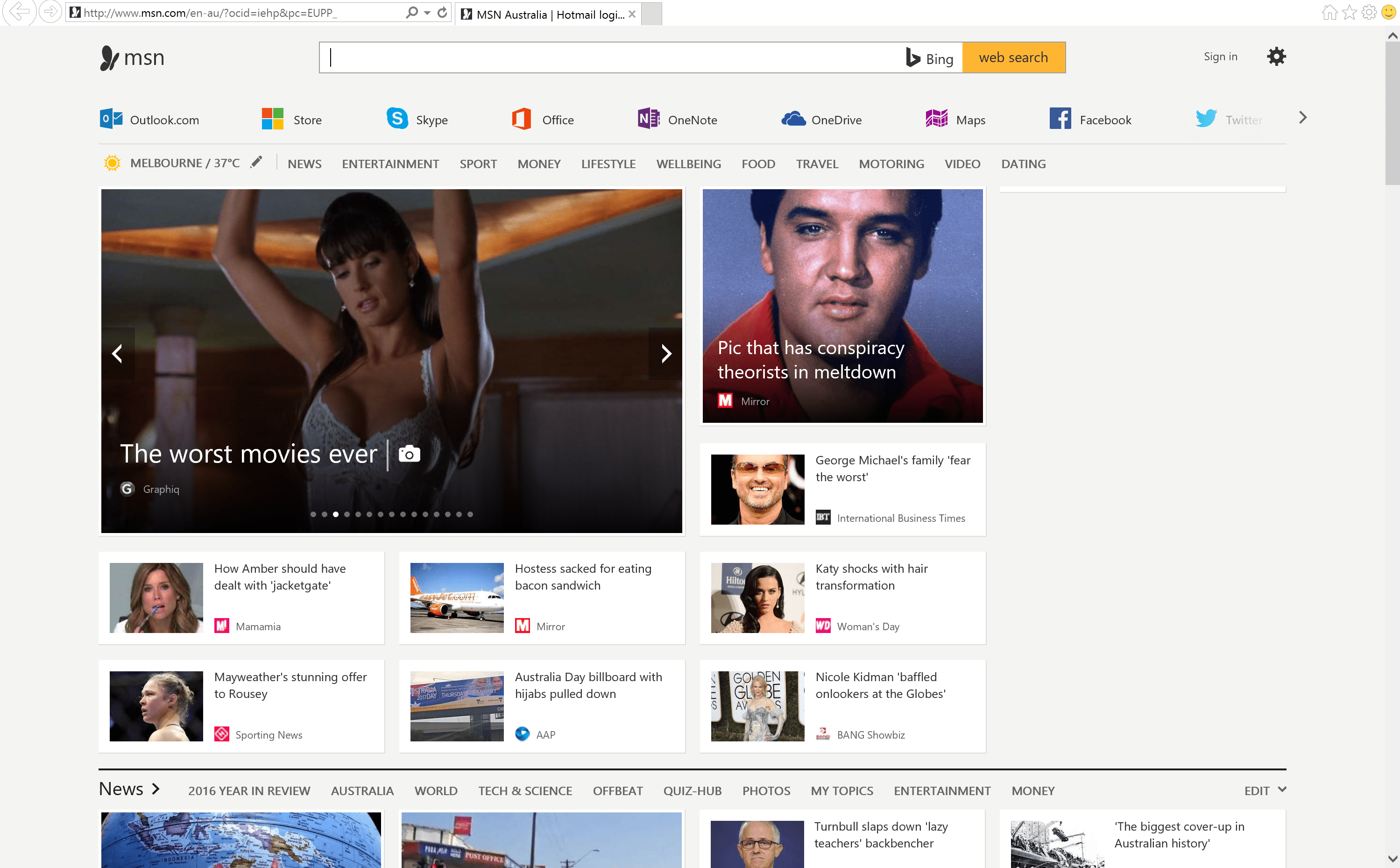The height and width of the screenshot is (868, 1400).
Task: Open the Microsoft Store icon
Action: 273,119
